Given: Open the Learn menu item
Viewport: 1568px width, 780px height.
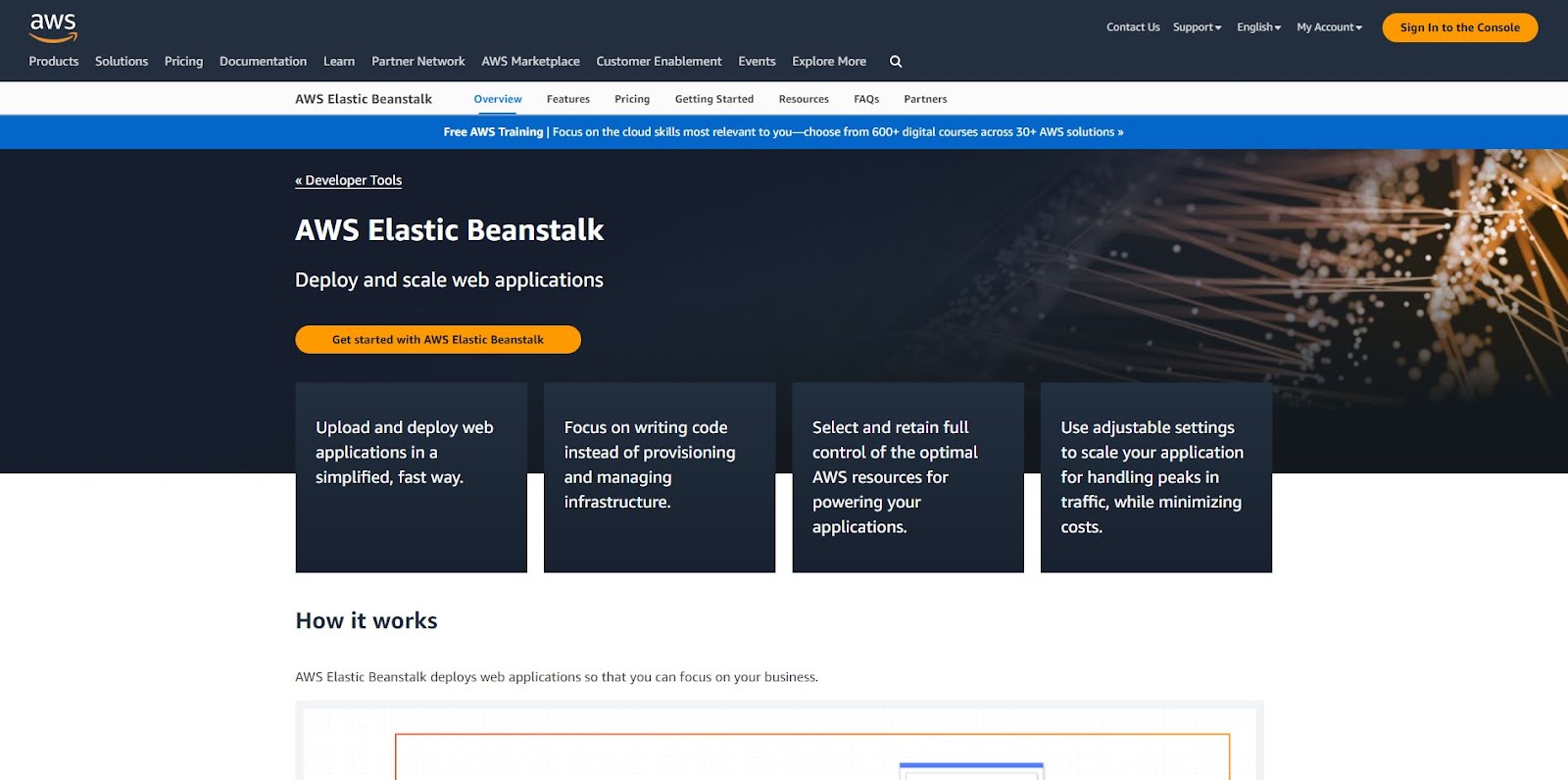Looking at the screenshot, I should click(339, 62).
